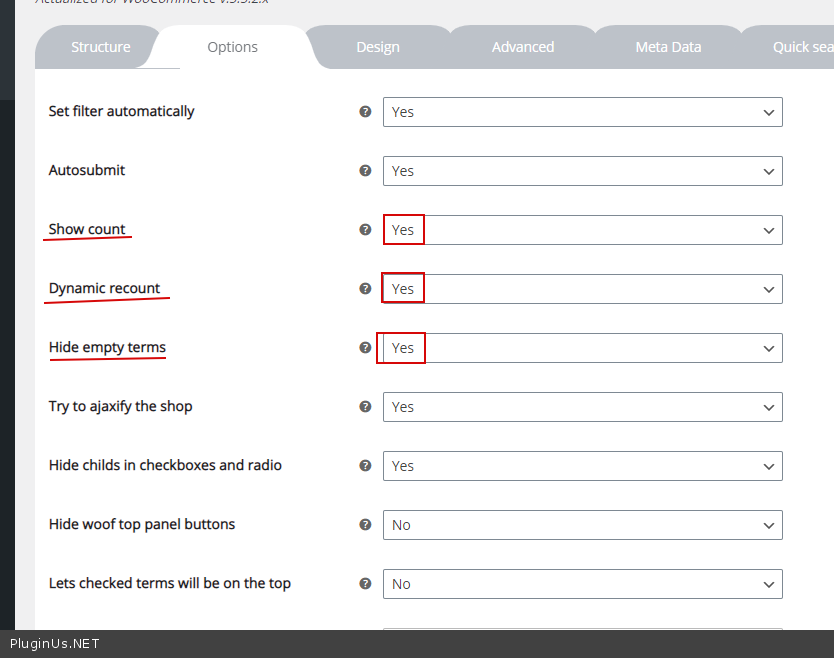The width and height of the screenshot is (834, 658).
Task: Click help icon next to Autosubmit
Action: click(365, 171)
